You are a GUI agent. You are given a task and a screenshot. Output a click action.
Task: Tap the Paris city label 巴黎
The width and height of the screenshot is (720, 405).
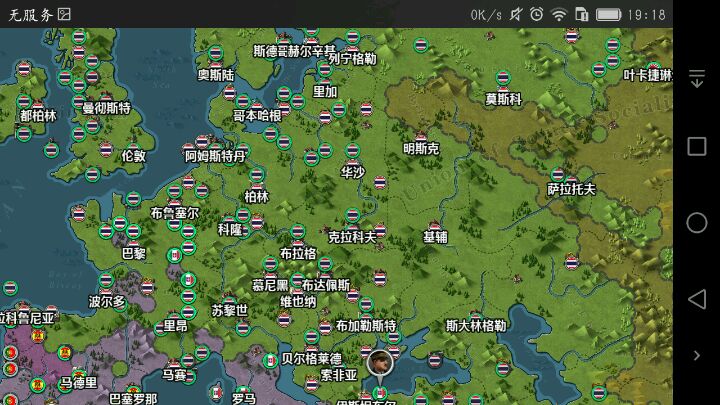[x=134, y=253]
